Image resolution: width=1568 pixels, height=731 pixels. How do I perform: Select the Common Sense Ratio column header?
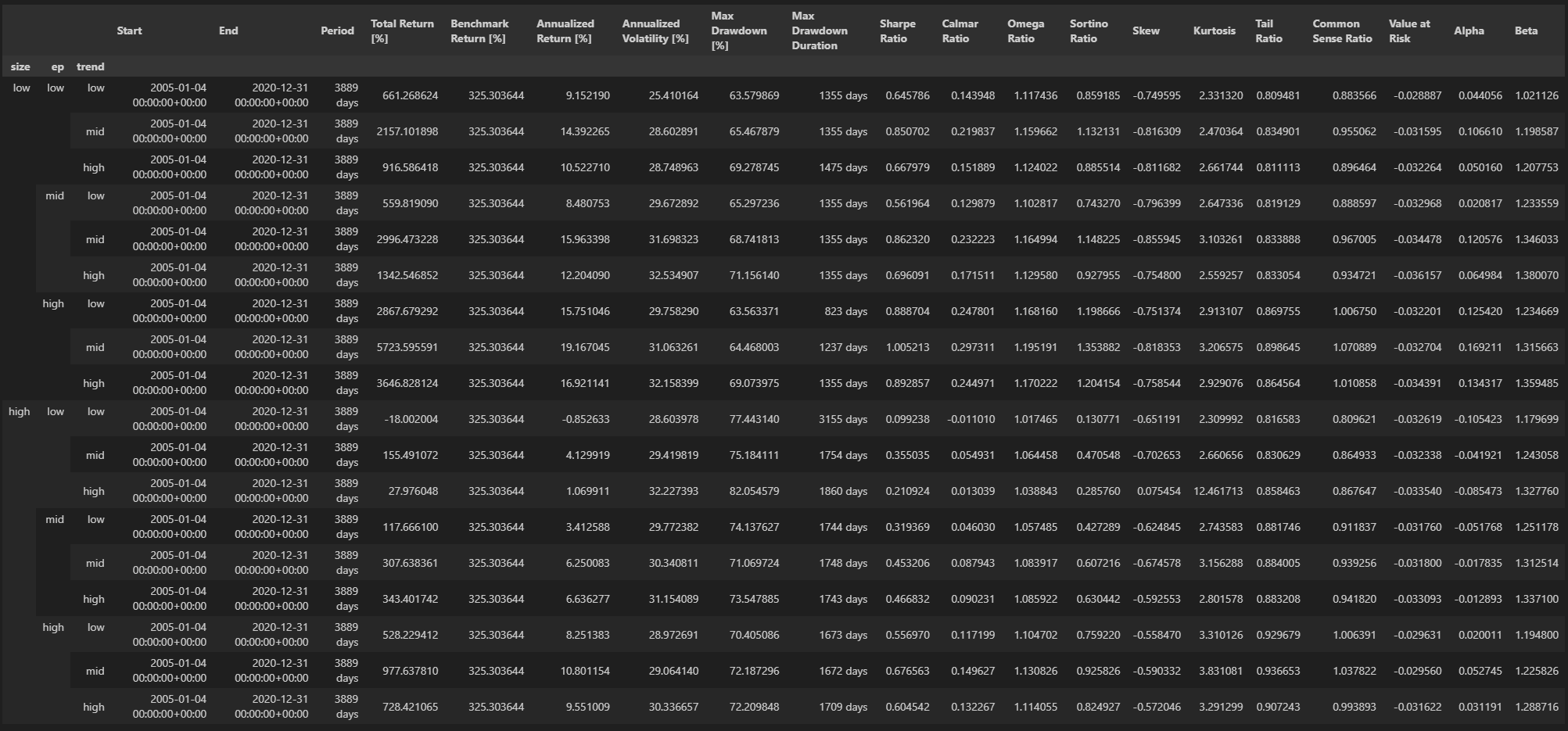1342,30
